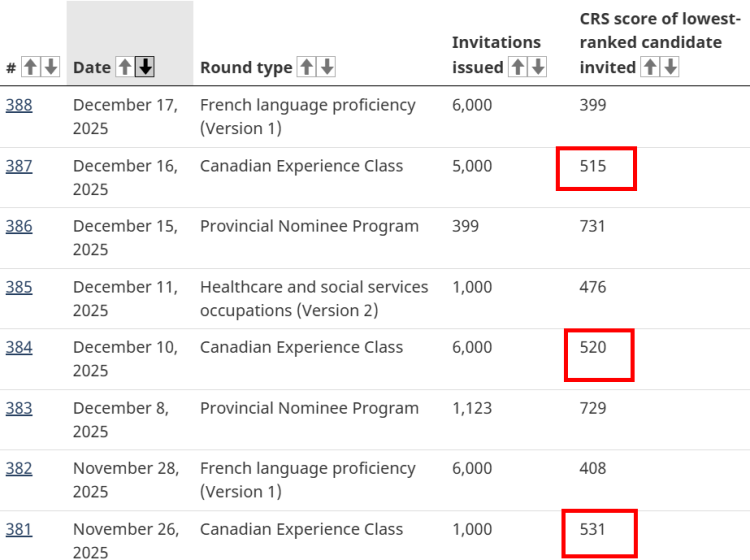Click the highlighted 515 CRS score cell
The width and height of the screenshot is (750, 560).
pyautogui.click(x=596, y=167)
